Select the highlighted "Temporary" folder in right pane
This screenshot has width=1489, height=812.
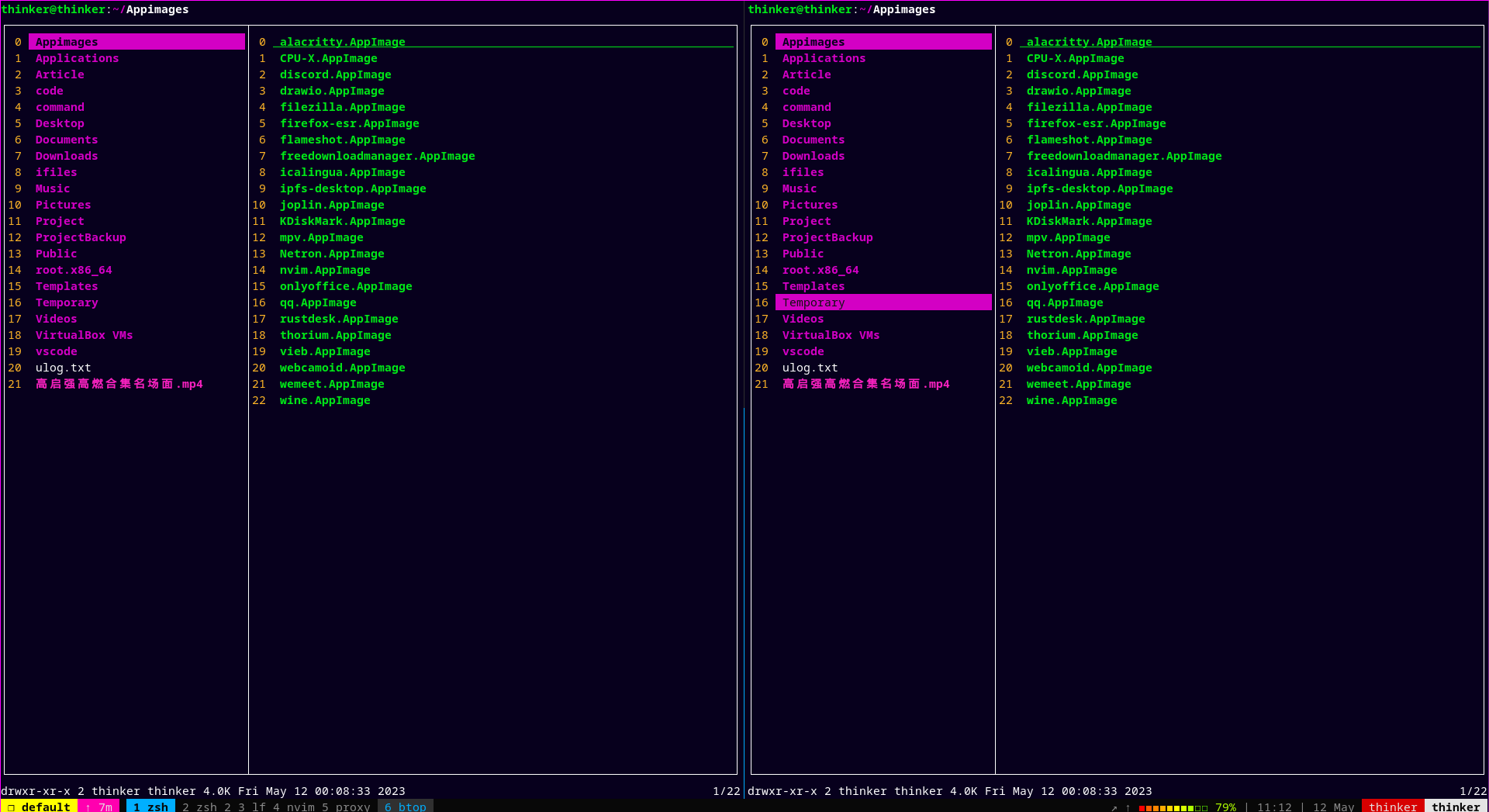tap(812, 302)
